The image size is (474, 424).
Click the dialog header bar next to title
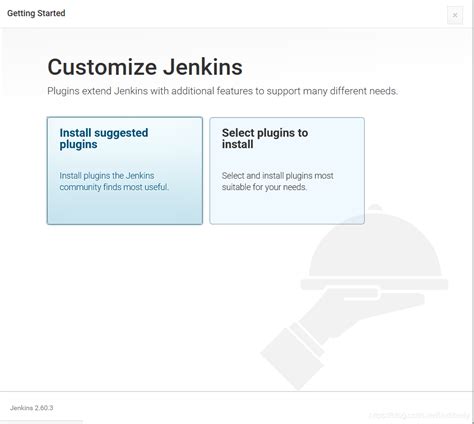pos(253,14)
